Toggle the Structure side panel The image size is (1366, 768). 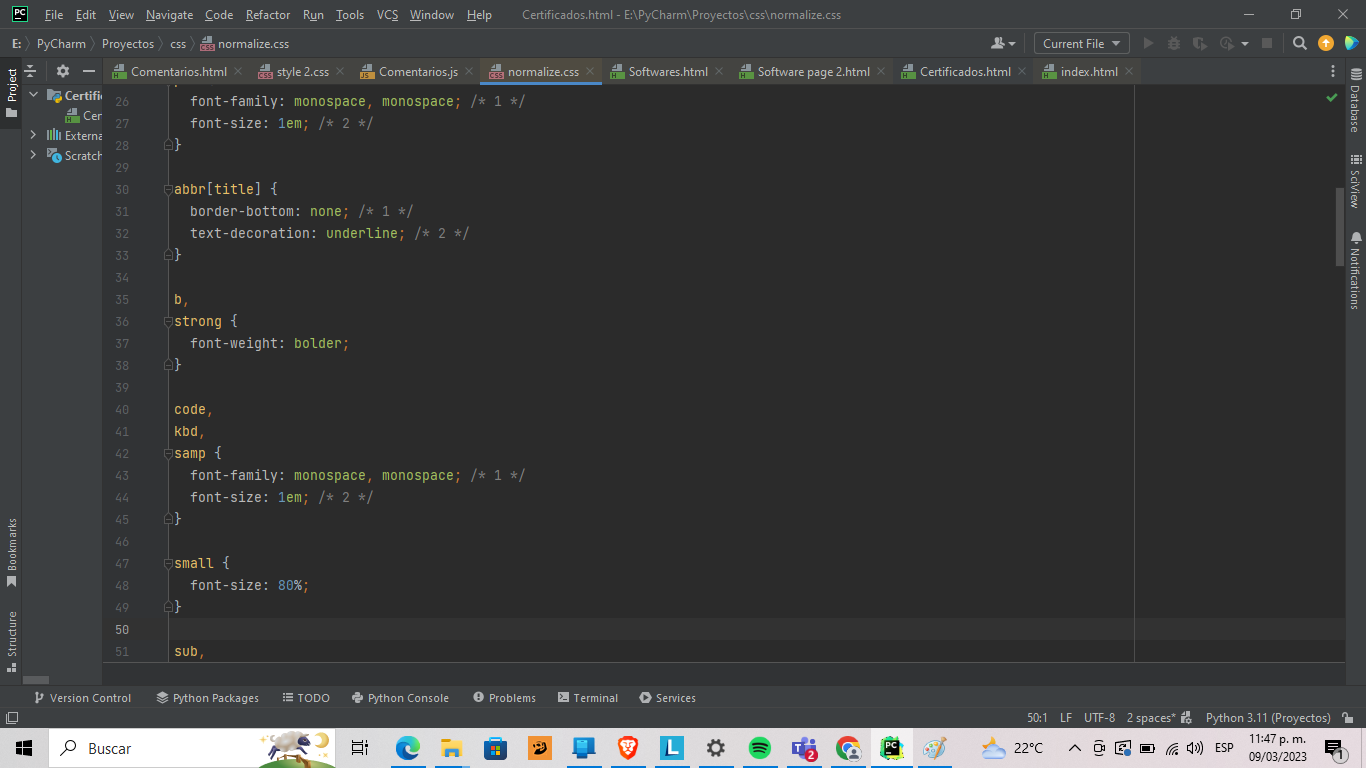pos(12,639)
